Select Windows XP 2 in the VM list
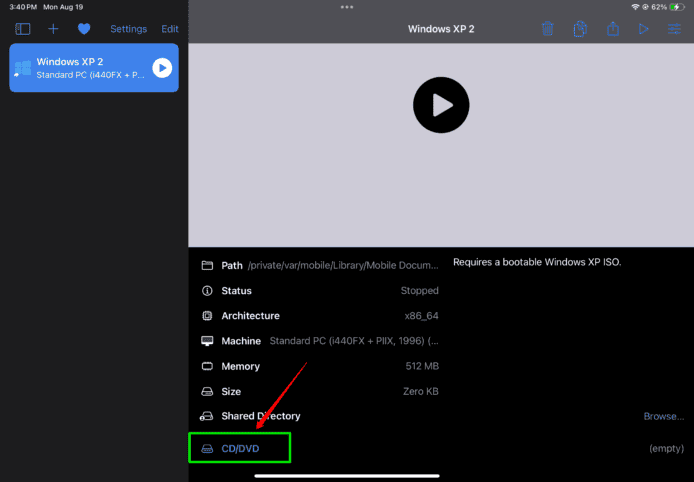694x482 pixels. 80,68
